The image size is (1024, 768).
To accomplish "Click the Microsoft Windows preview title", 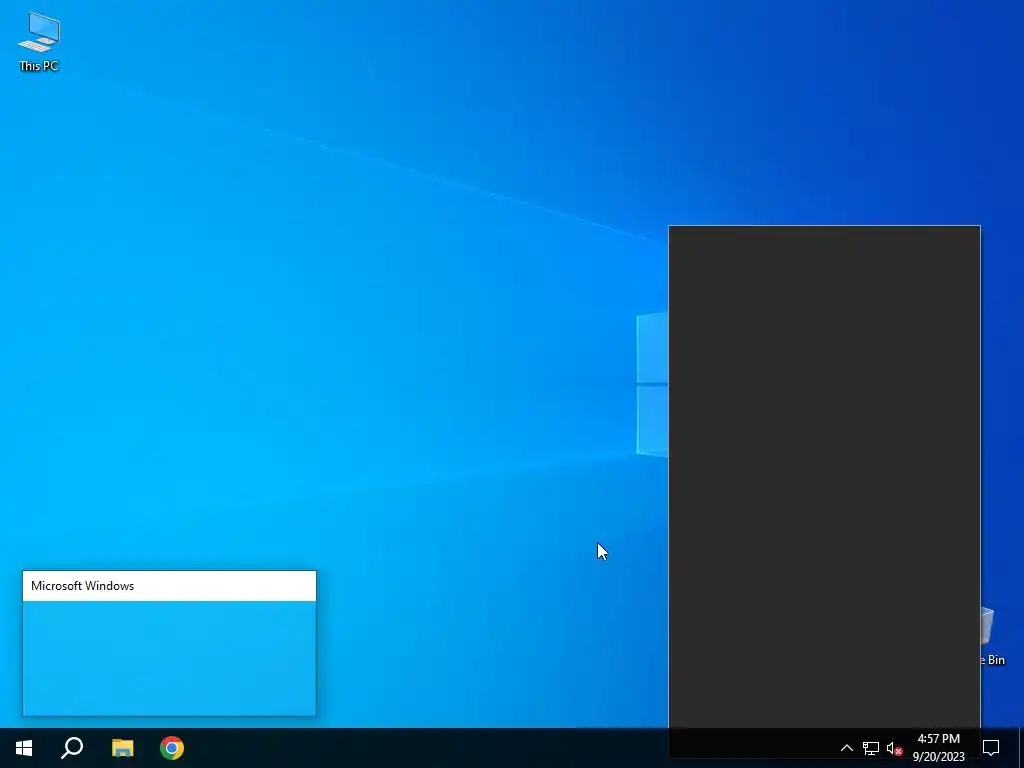I will click(82, 586).
